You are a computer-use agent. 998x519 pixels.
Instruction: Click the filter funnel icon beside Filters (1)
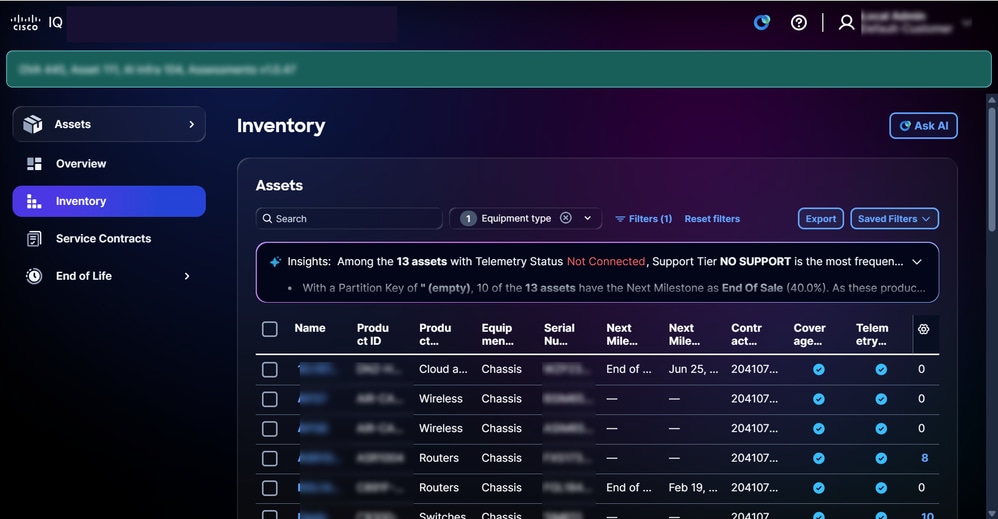(x=620, y=219)
